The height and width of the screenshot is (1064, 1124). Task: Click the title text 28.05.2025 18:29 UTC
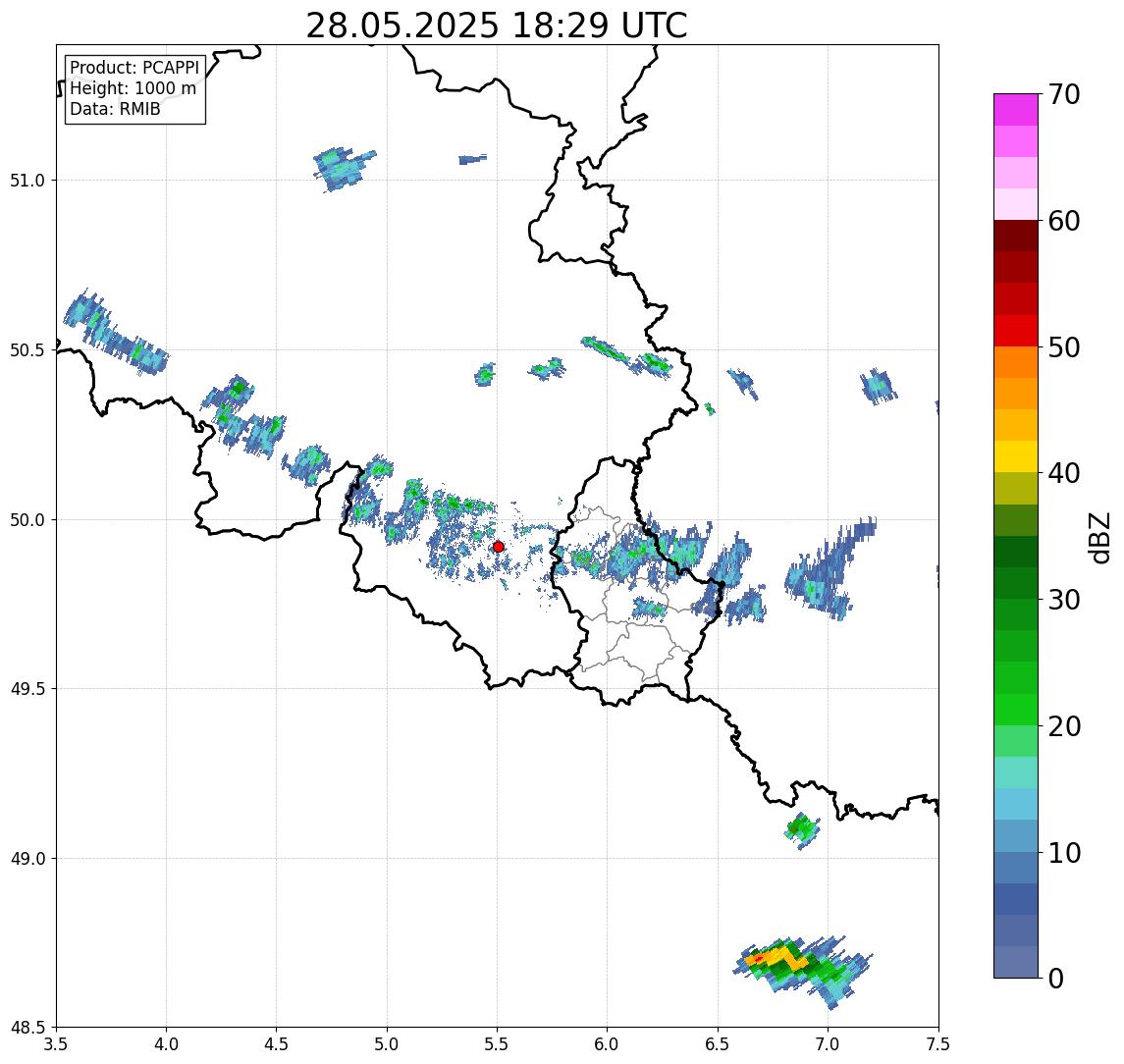tap(497, 26)
